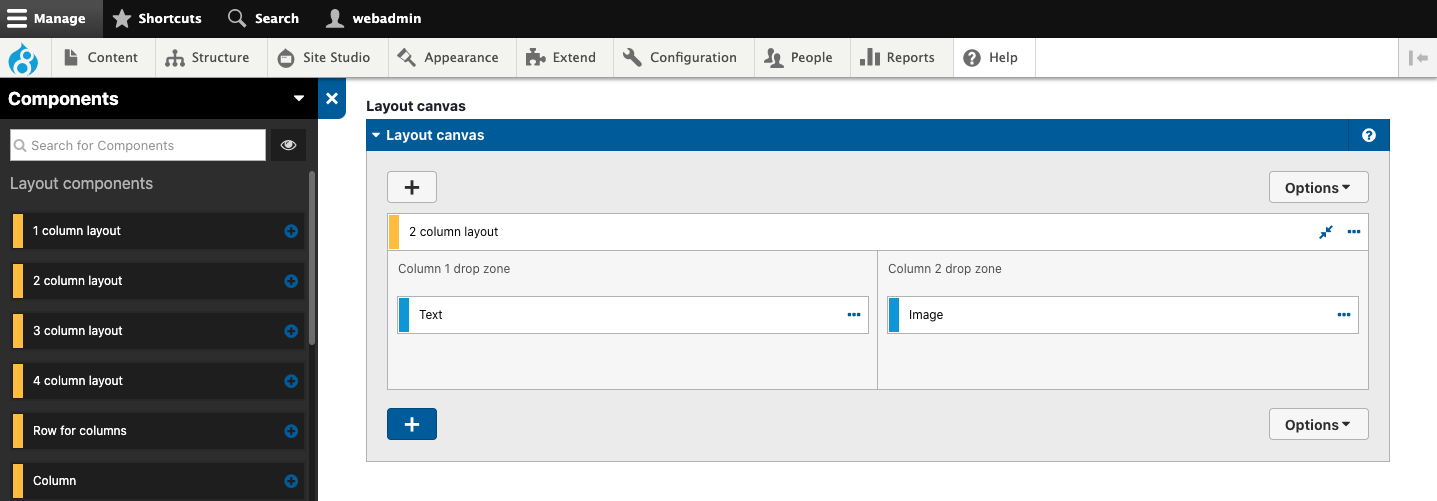Image resolution: width=1437 pixels, height=501 pixels.
Task: Click the magnifier icon in Components search
Action: [20, 146]
